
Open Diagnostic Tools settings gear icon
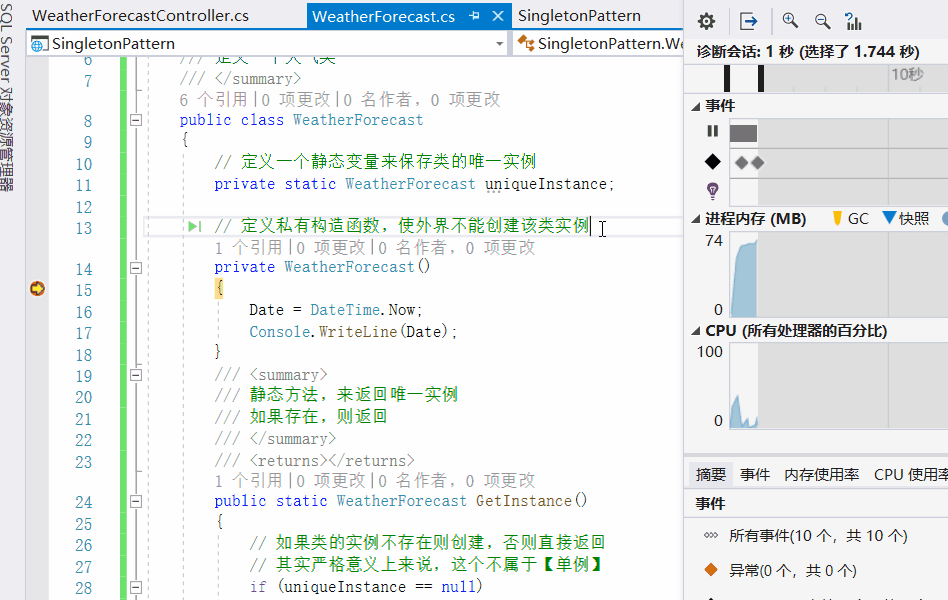(707, 20)
